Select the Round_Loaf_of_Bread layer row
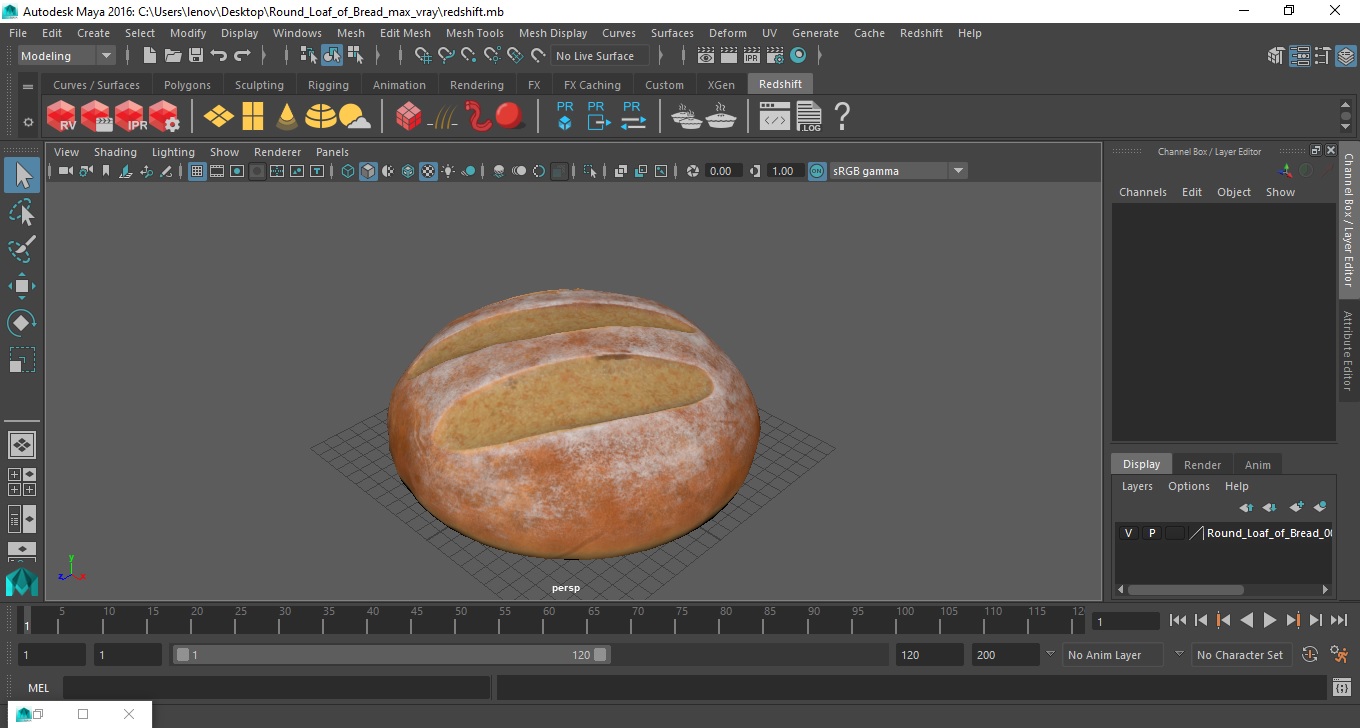 pos(1225,533)
